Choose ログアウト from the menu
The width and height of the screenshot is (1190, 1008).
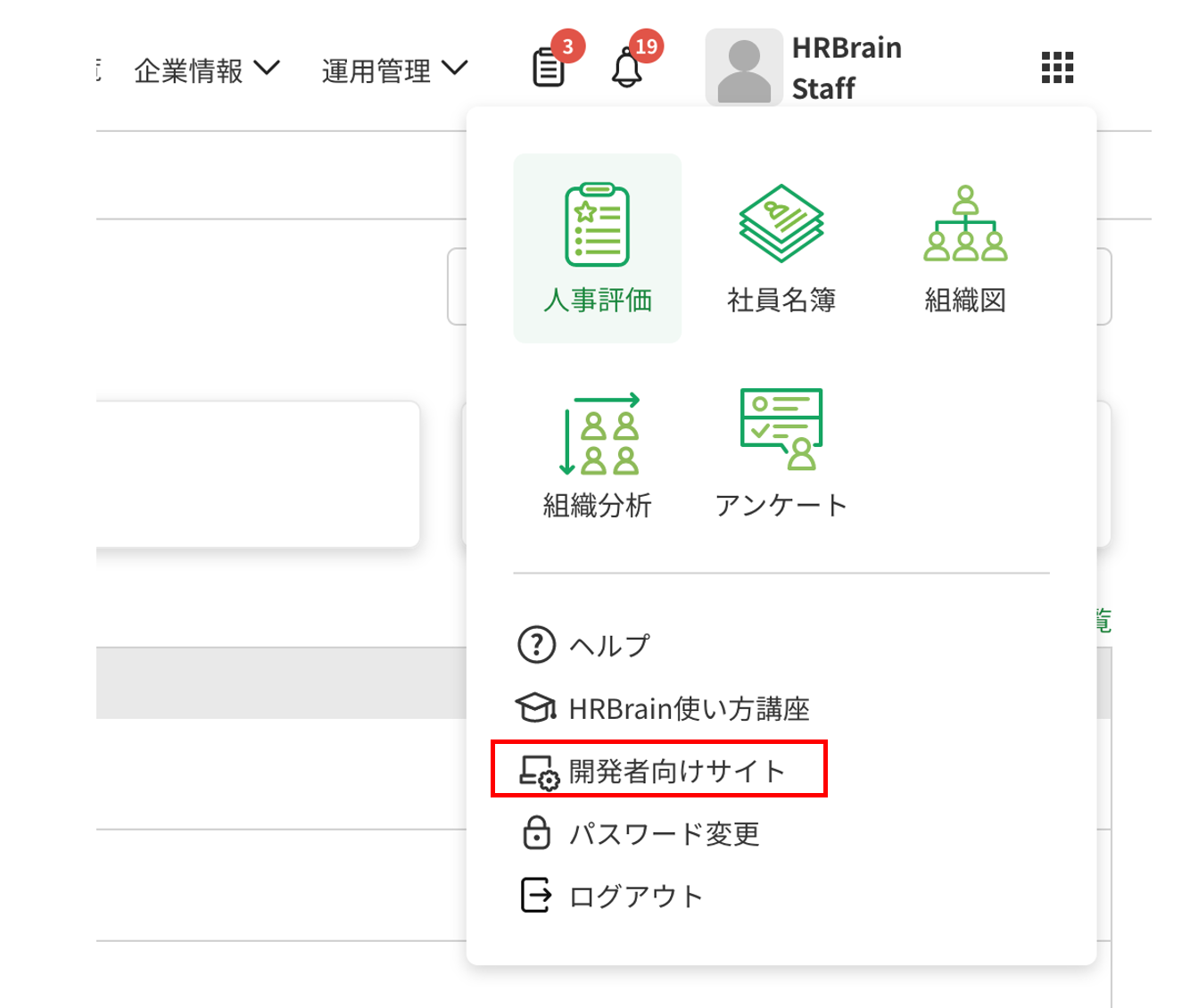[x=636, y=896]
